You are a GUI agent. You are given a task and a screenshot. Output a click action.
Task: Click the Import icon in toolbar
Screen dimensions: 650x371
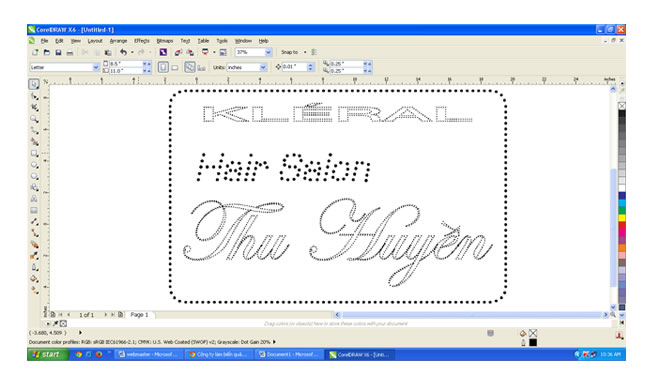(x=178, y=52)
